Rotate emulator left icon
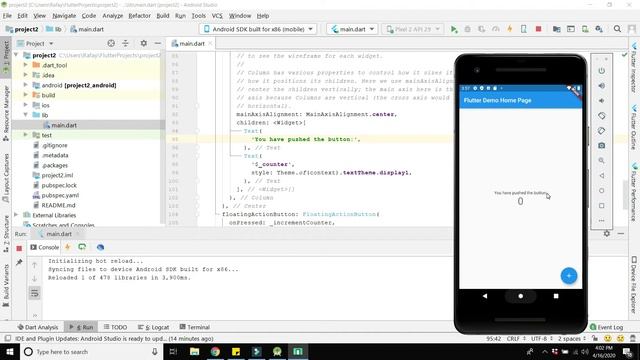Screen dimensions: 640x360 click(x=602, y=116)
